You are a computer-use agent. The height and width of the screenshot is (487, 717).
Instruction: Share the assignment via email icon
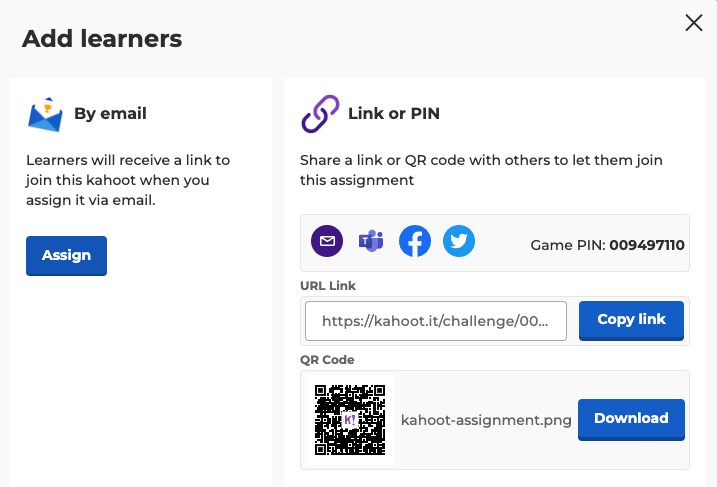pos(327,241)
